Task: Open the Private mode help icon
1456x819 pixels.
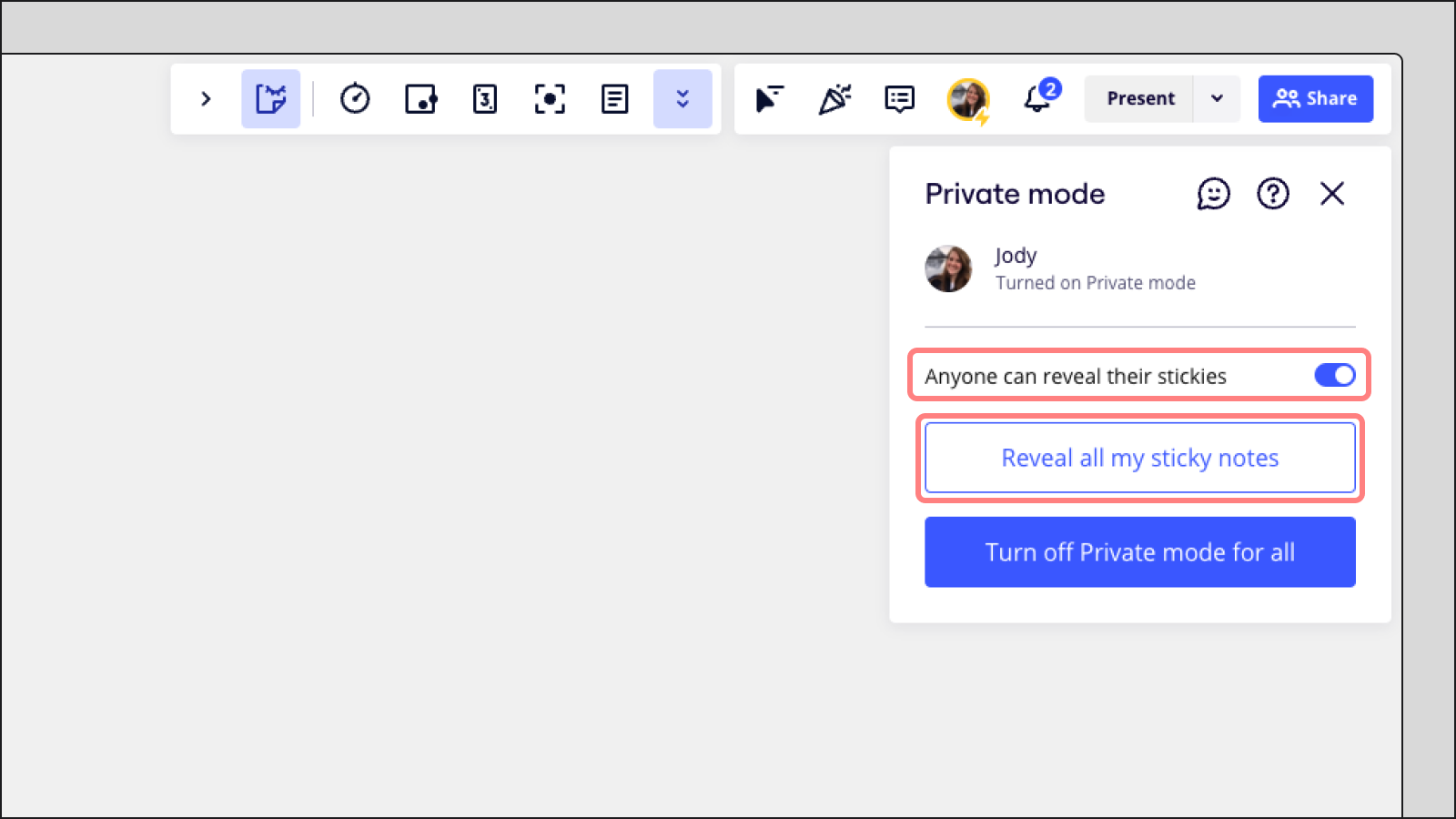Action: [x=1272, y=194]
